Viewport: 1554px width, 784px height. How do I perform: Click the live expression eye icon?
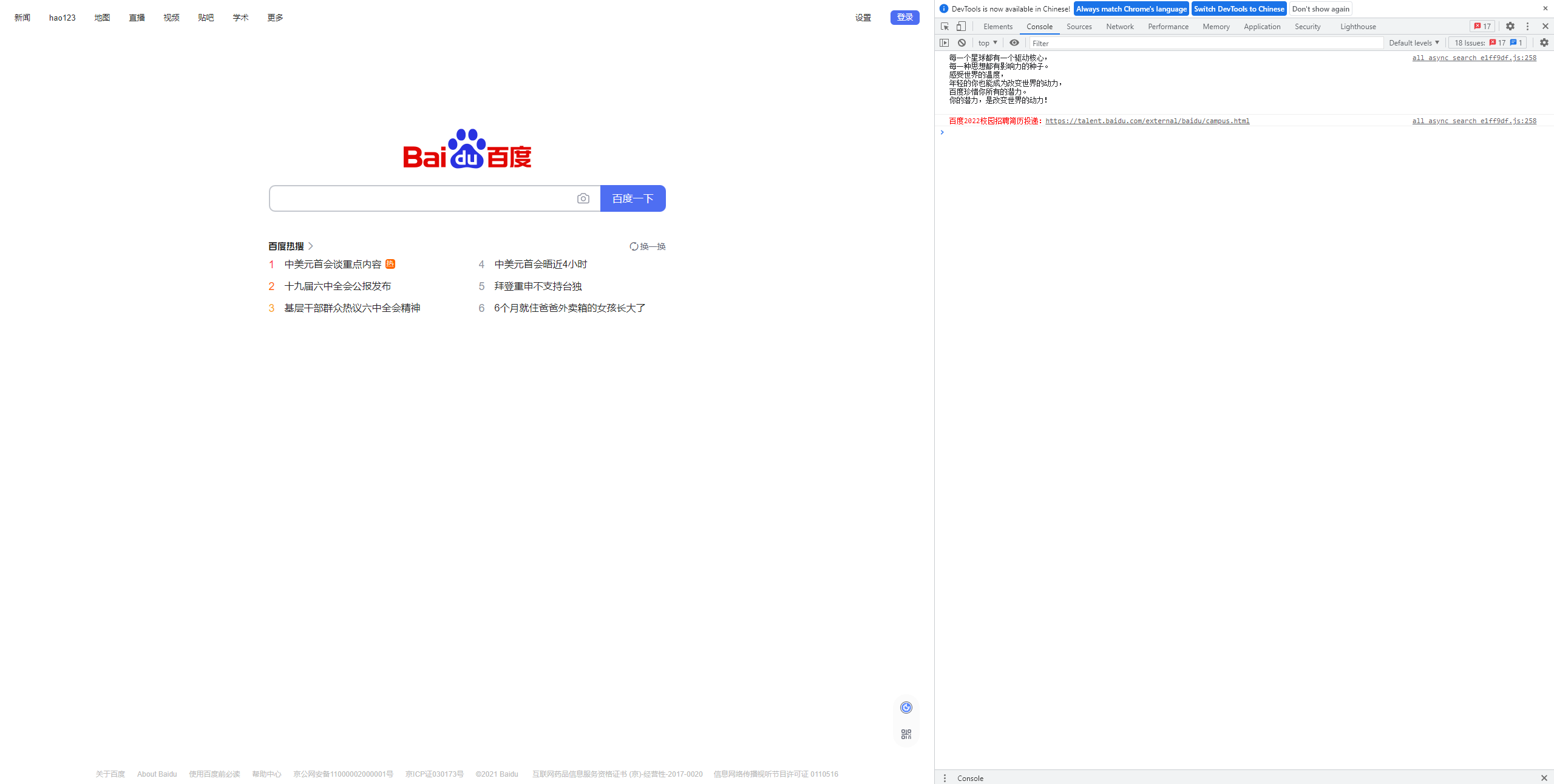tap(1014, 42)
